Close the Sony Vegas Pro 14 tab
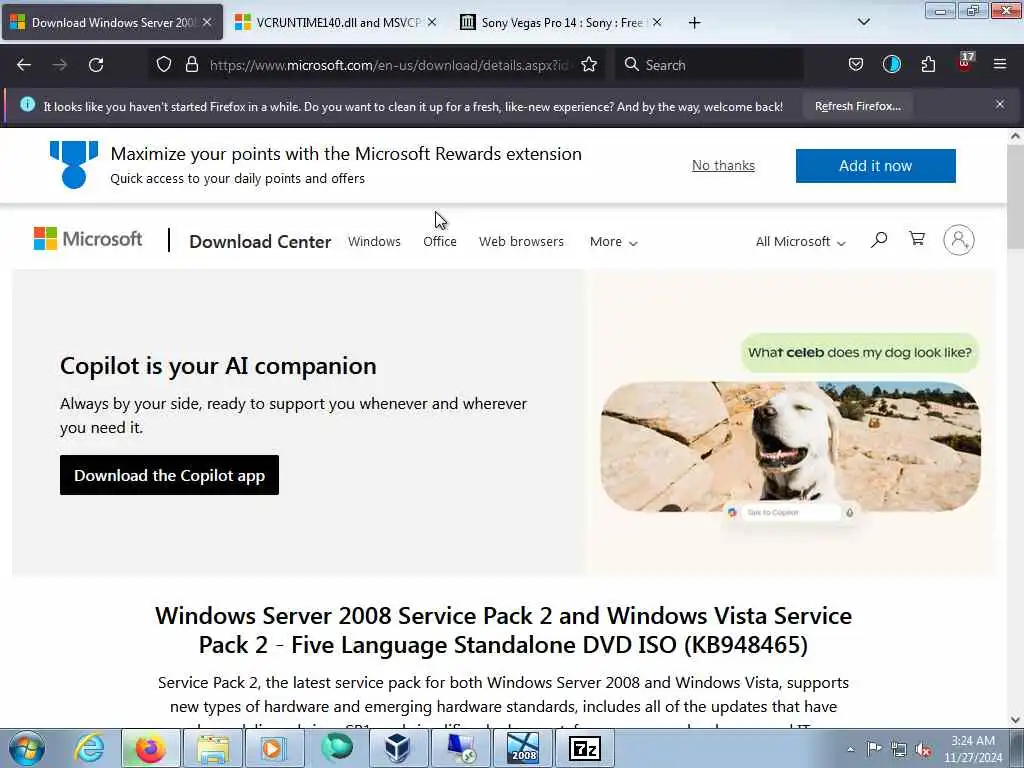 click(657, 22)
